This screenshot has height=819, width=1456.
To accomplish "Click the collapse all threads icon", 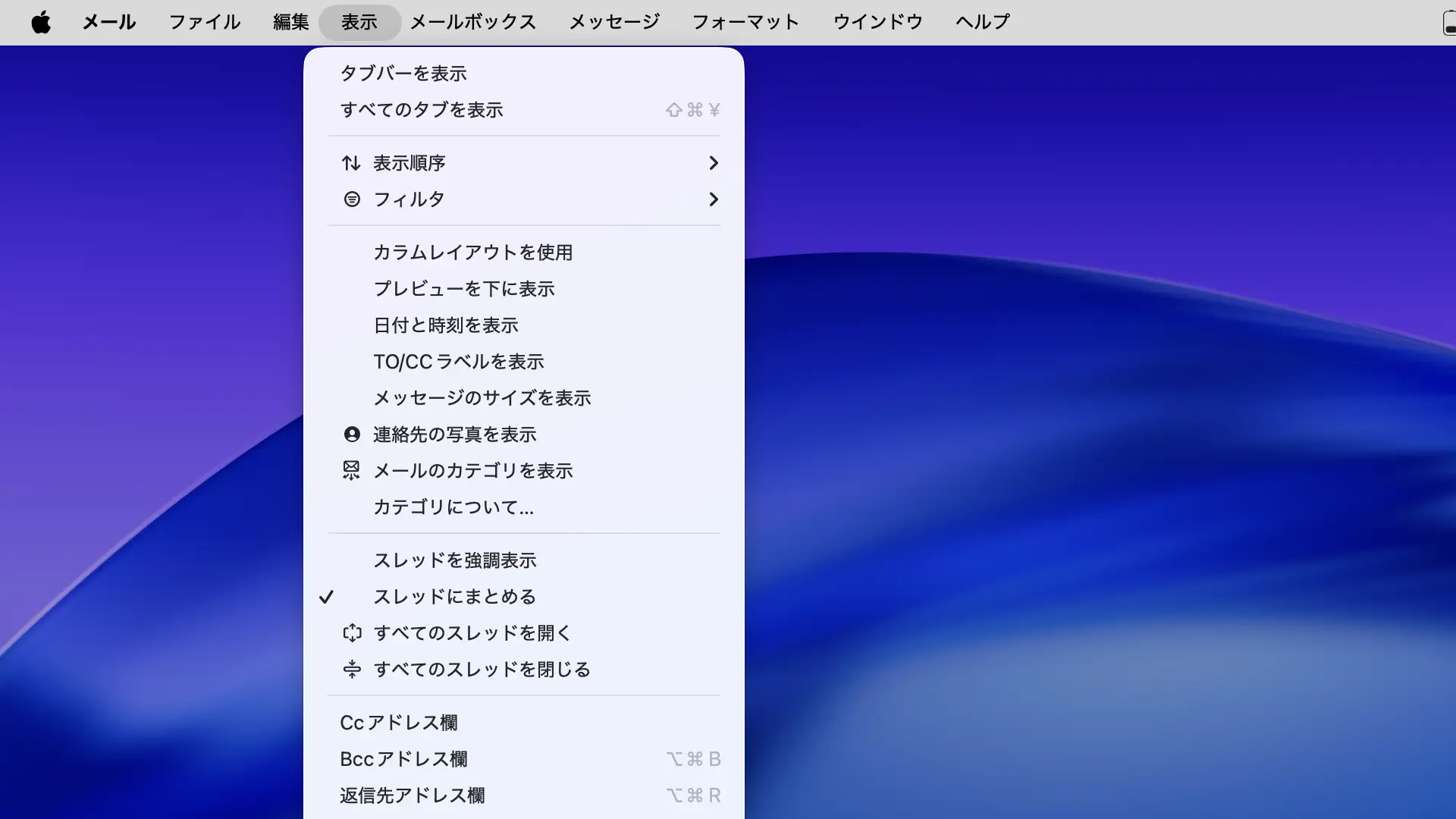I will tap(352, 670).
